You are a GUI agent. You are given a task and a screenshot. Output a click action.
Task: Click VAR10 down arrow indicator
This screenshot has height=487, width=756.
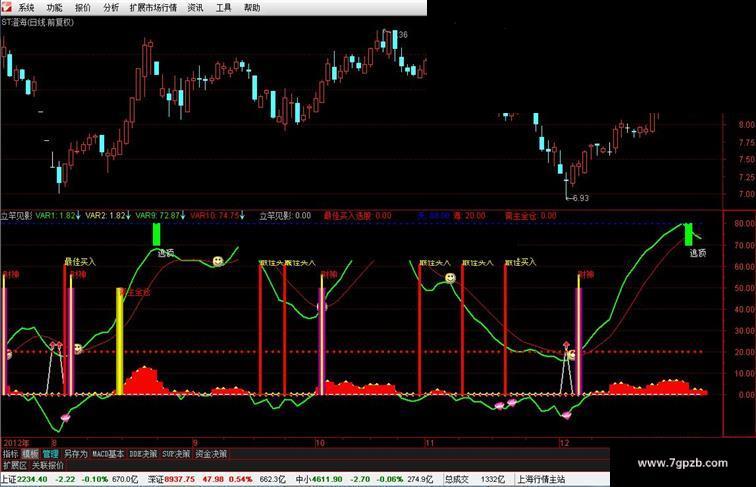tap(242, 216)
